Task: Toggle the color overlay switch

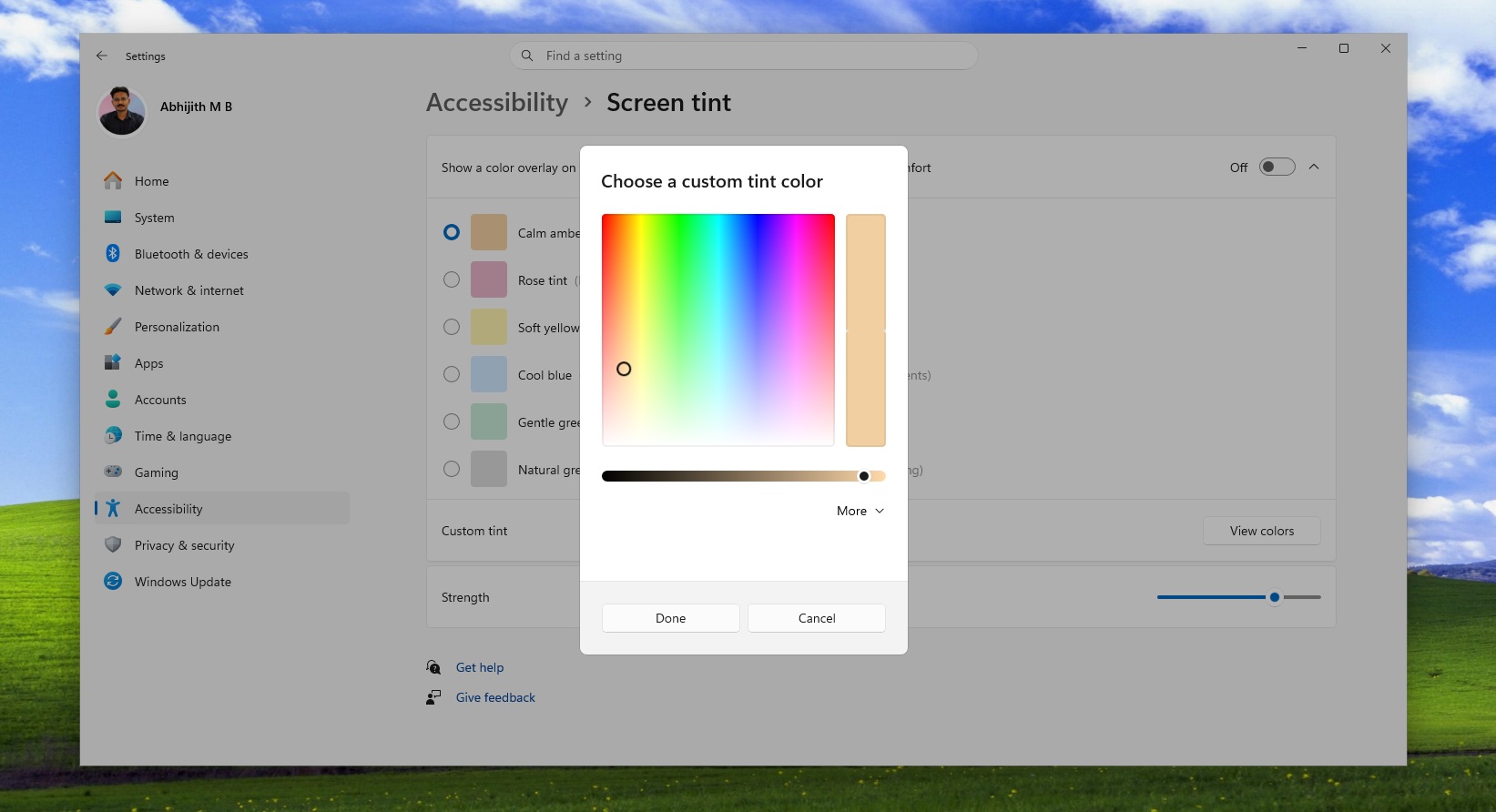Action: click(1276, 167)
